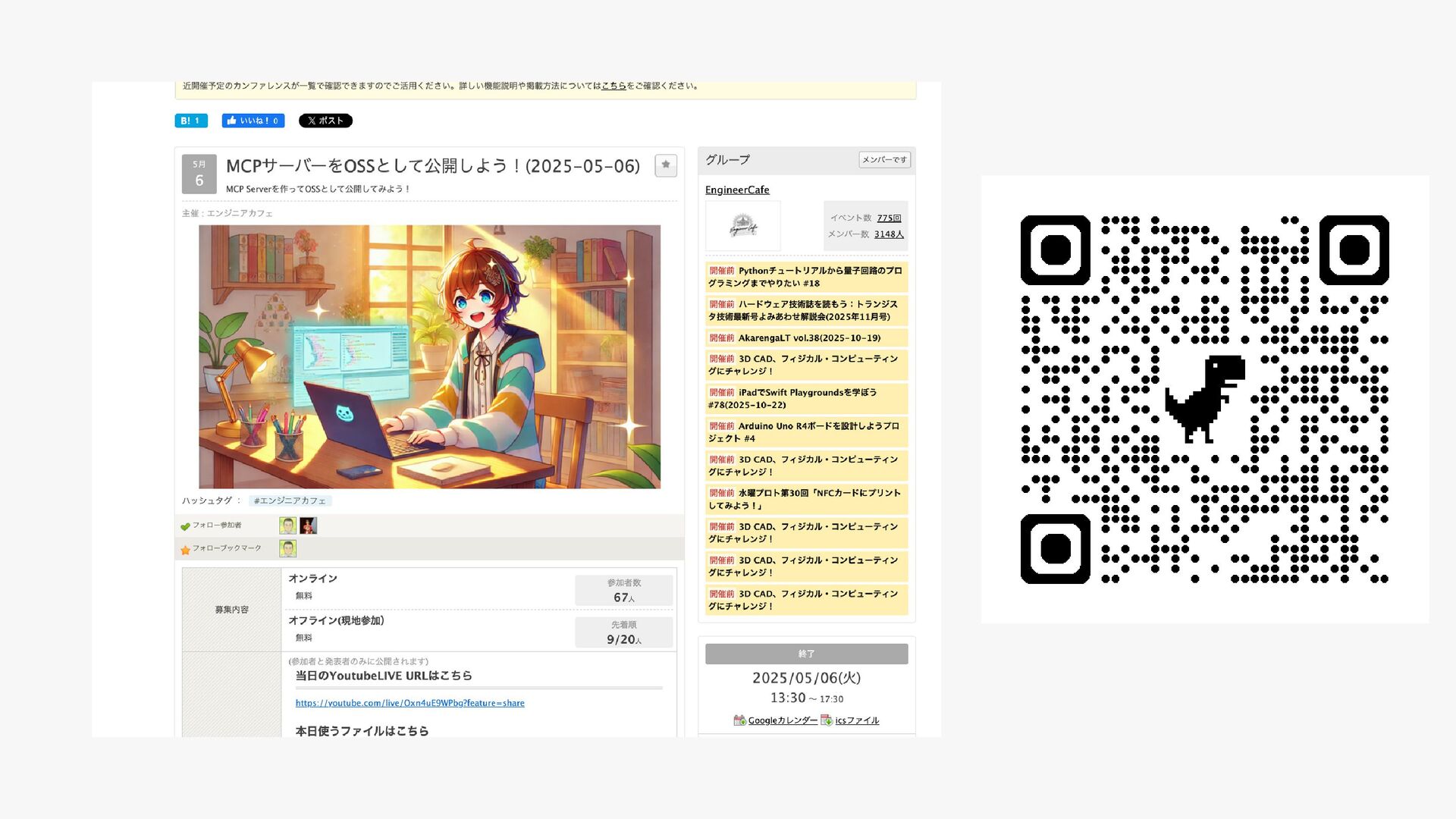Open AkarengaLT vol.38 event entry
The width and height of the screenshot is (1456, 819).
point(808,338)
